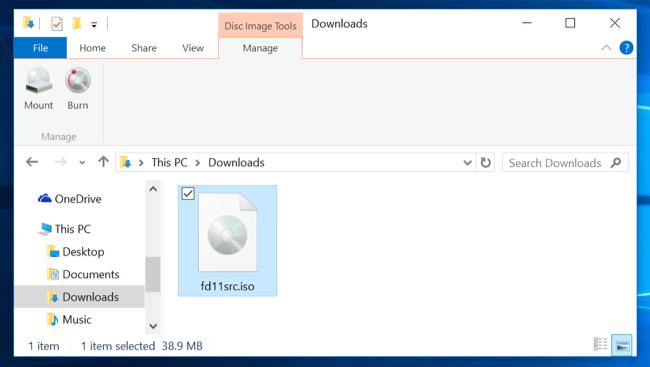
Task: Open the File menu tab
Action: tap(40, 48)
